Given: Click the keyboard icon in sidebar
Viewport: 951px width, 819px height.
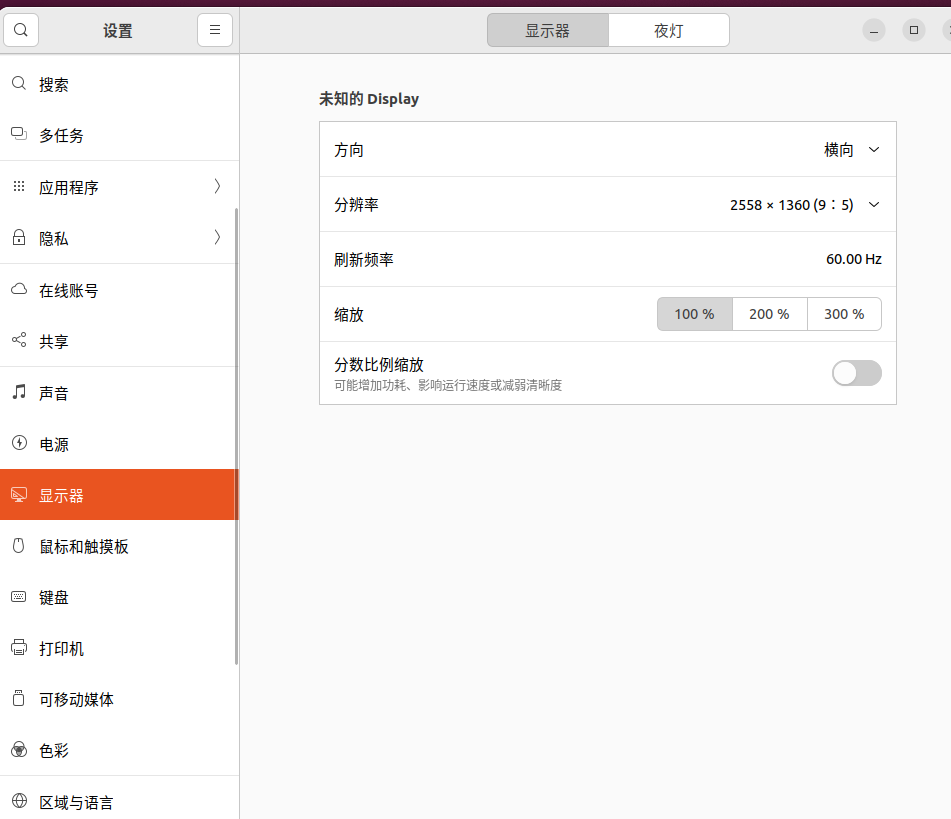Looking at the screenshot, I should pos(18,597).
